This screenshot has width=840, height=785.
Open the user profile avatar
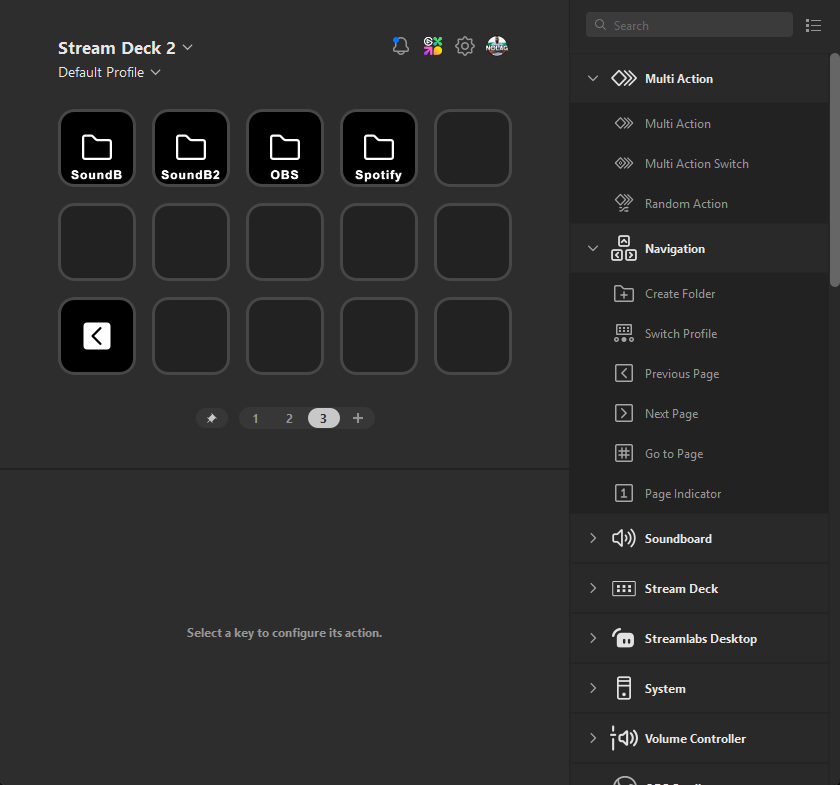click(x=497, y=46)
